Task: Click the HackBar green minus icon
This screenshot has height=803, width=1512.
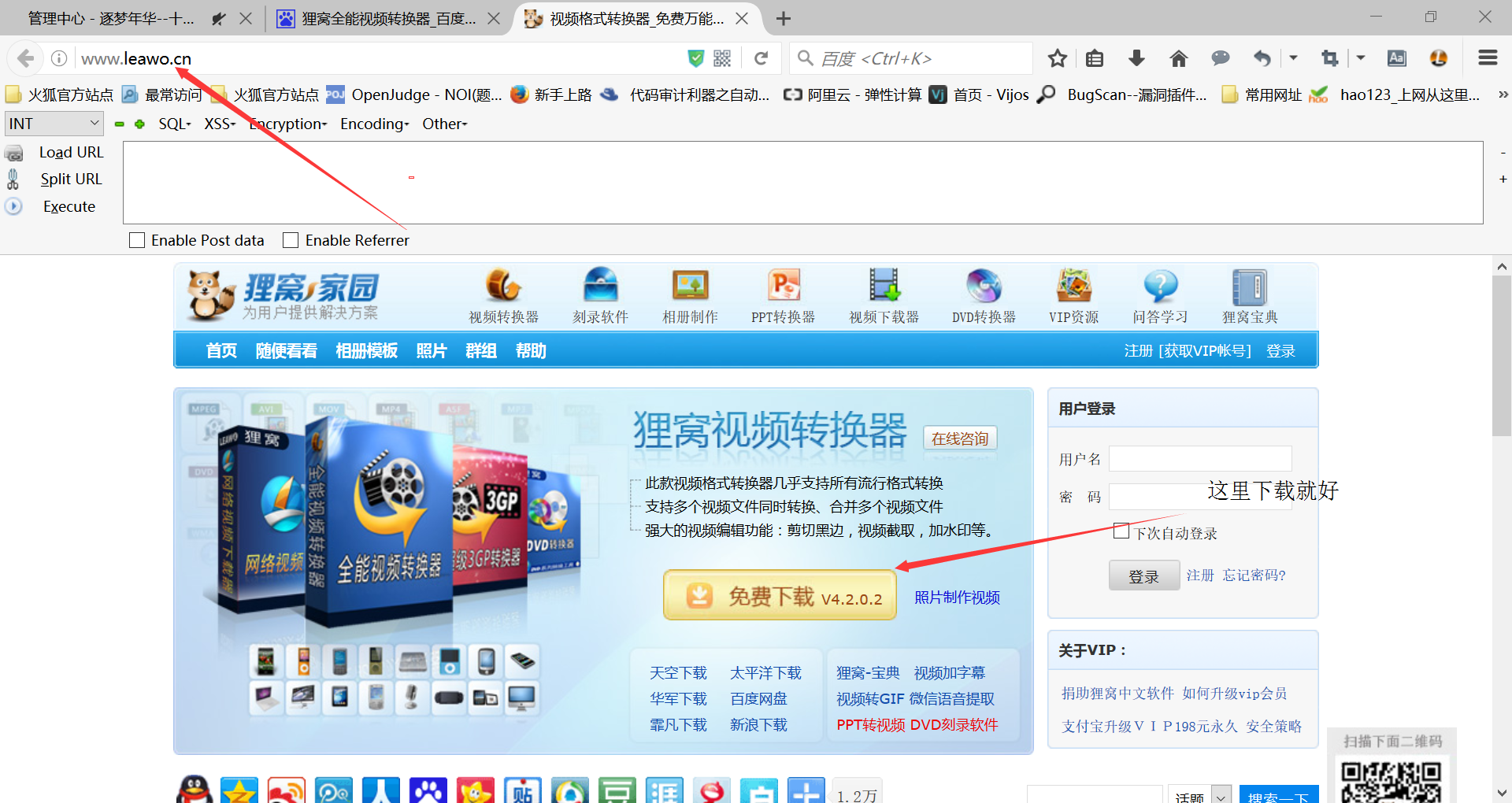Action: (120, 124)
